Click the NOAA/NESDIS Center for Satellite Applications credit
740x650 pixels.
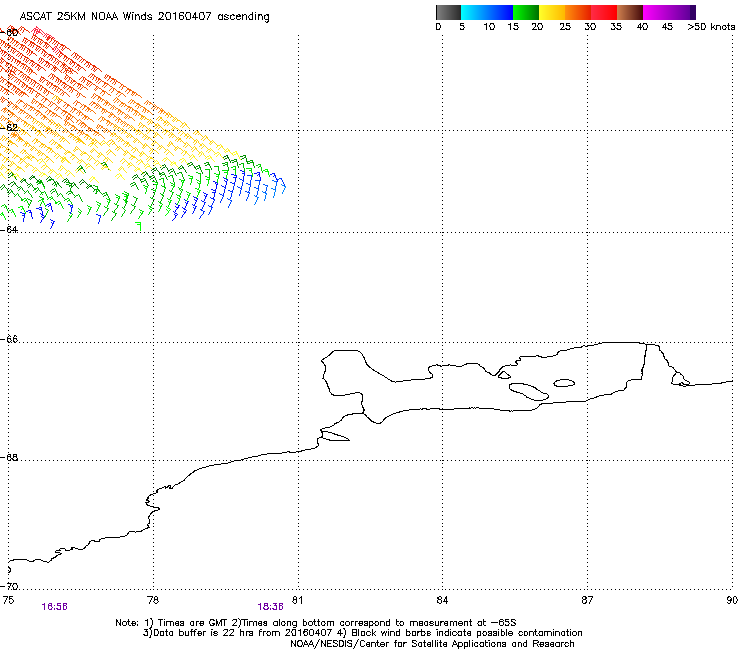point(432,644)
